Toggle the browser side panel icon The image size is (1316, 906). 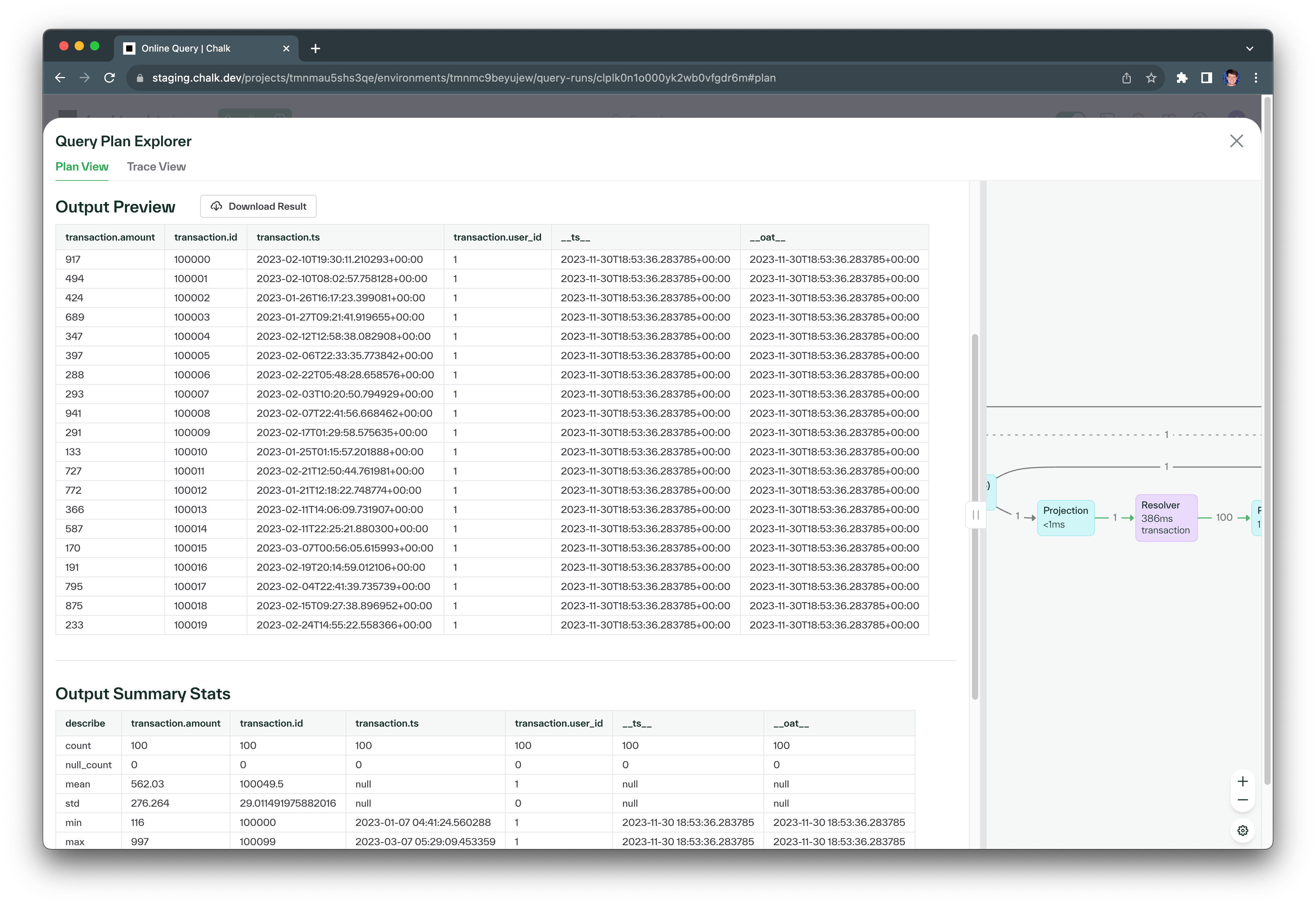(x=1206, y=78)
